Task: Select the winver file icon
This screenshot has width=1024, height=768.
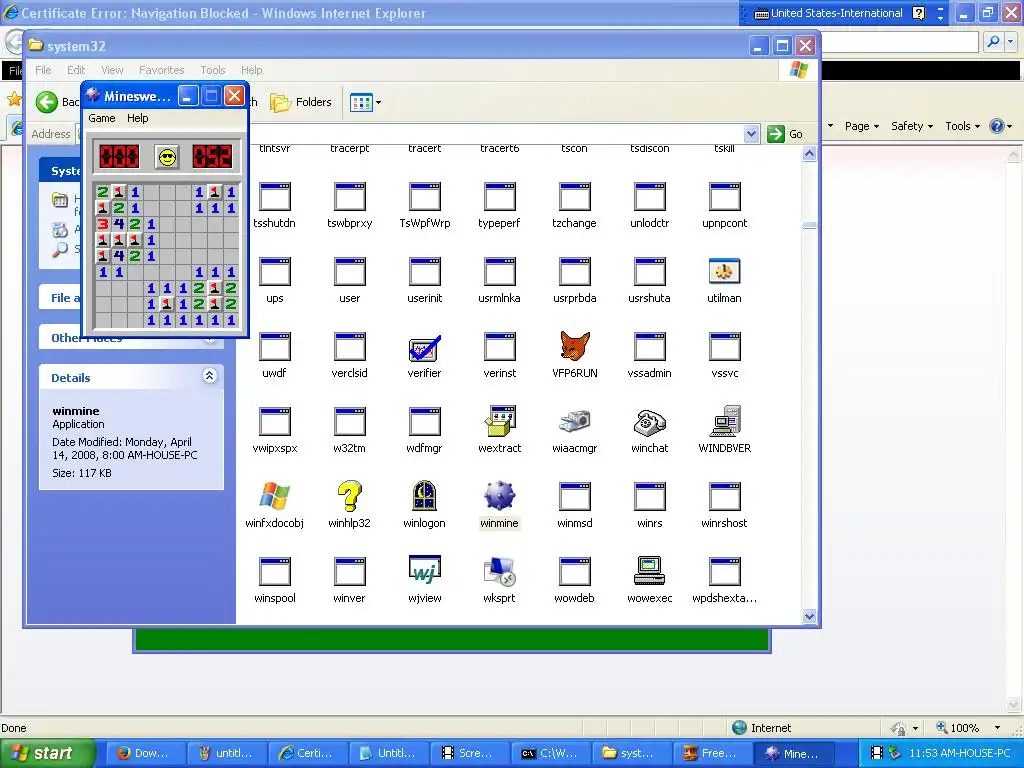Action: click(349, 572)
